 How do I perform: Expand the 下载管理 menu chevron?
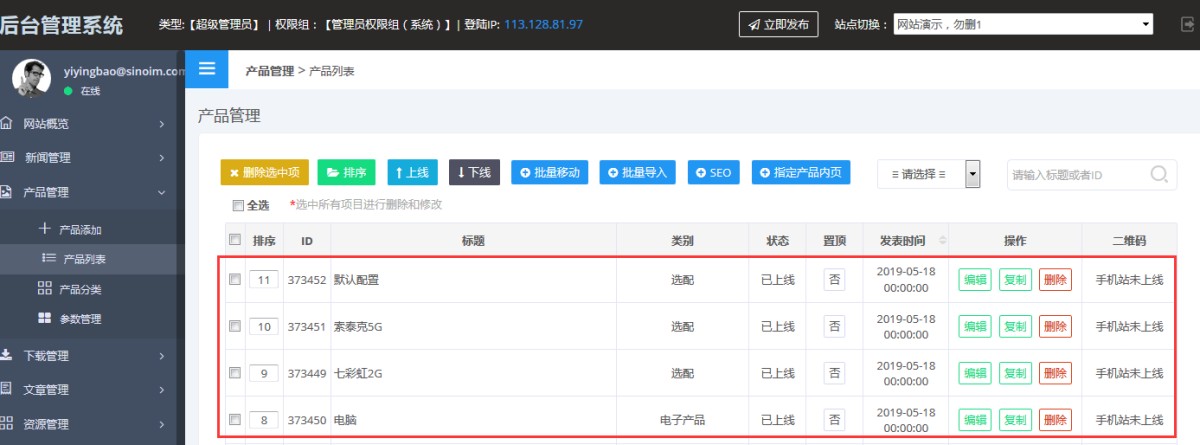tap(161, 356)
